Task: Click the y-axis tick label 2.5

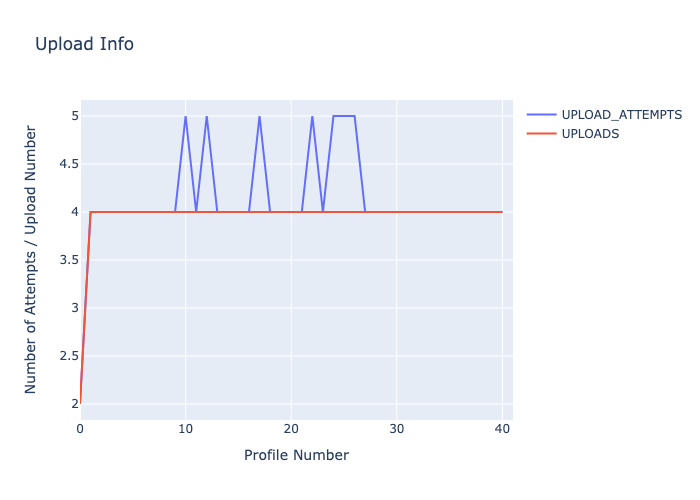Action: pos(65,356)
